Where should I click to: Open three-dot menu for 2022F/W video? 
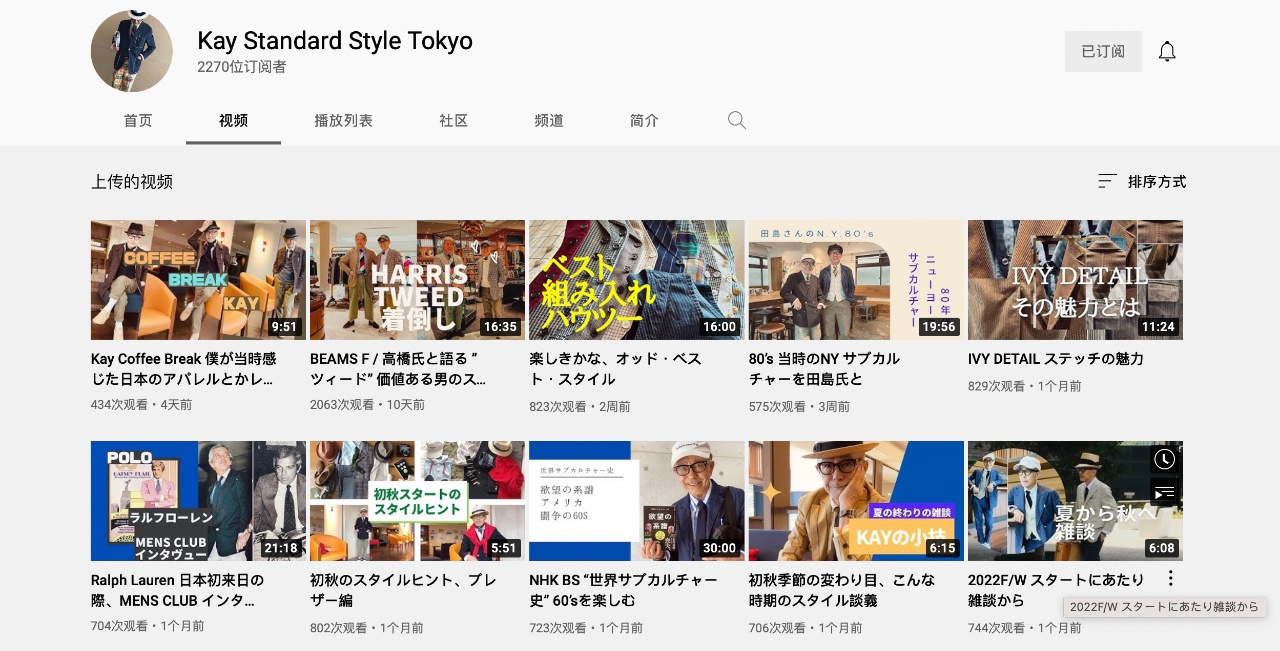[x=1170, y=578]
